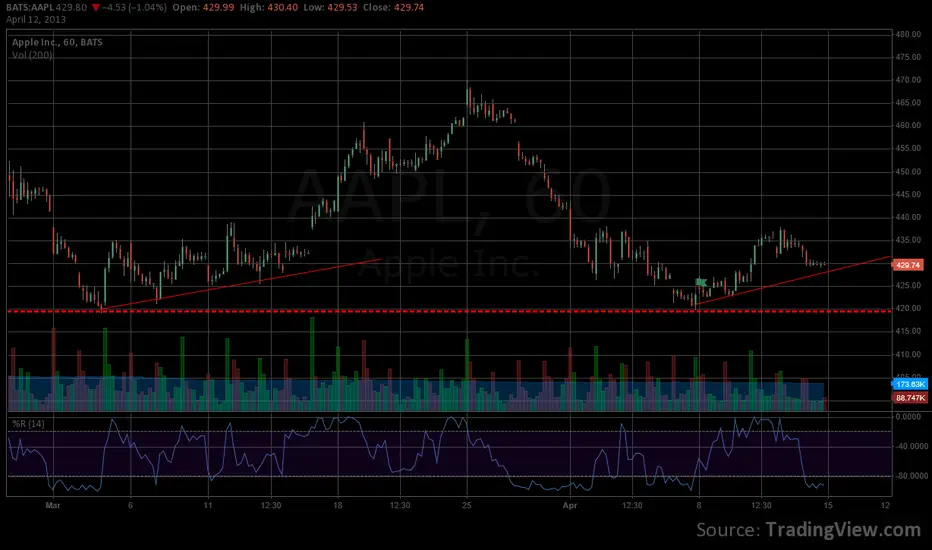Click the April 12, 2013 date label

(x=36, y=20)
